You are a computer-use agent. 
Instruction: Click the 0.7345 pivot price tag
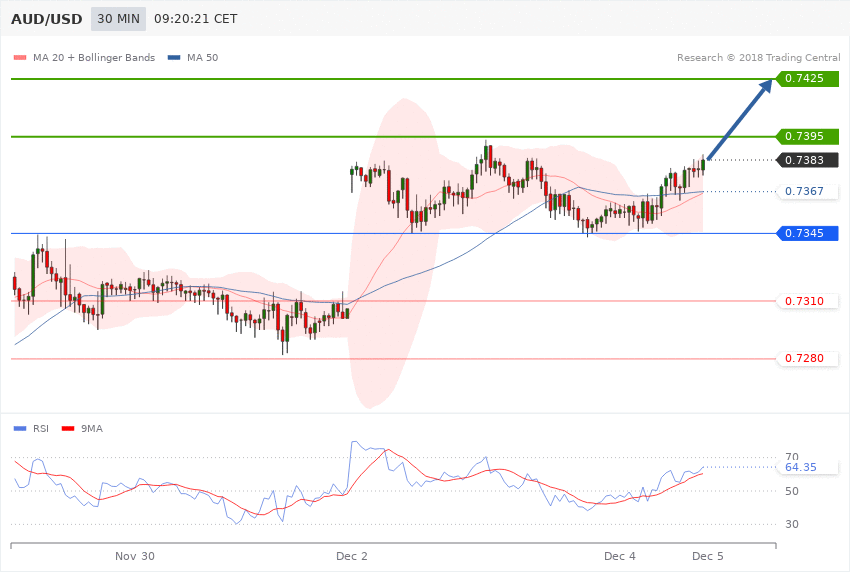click(808, 234)
